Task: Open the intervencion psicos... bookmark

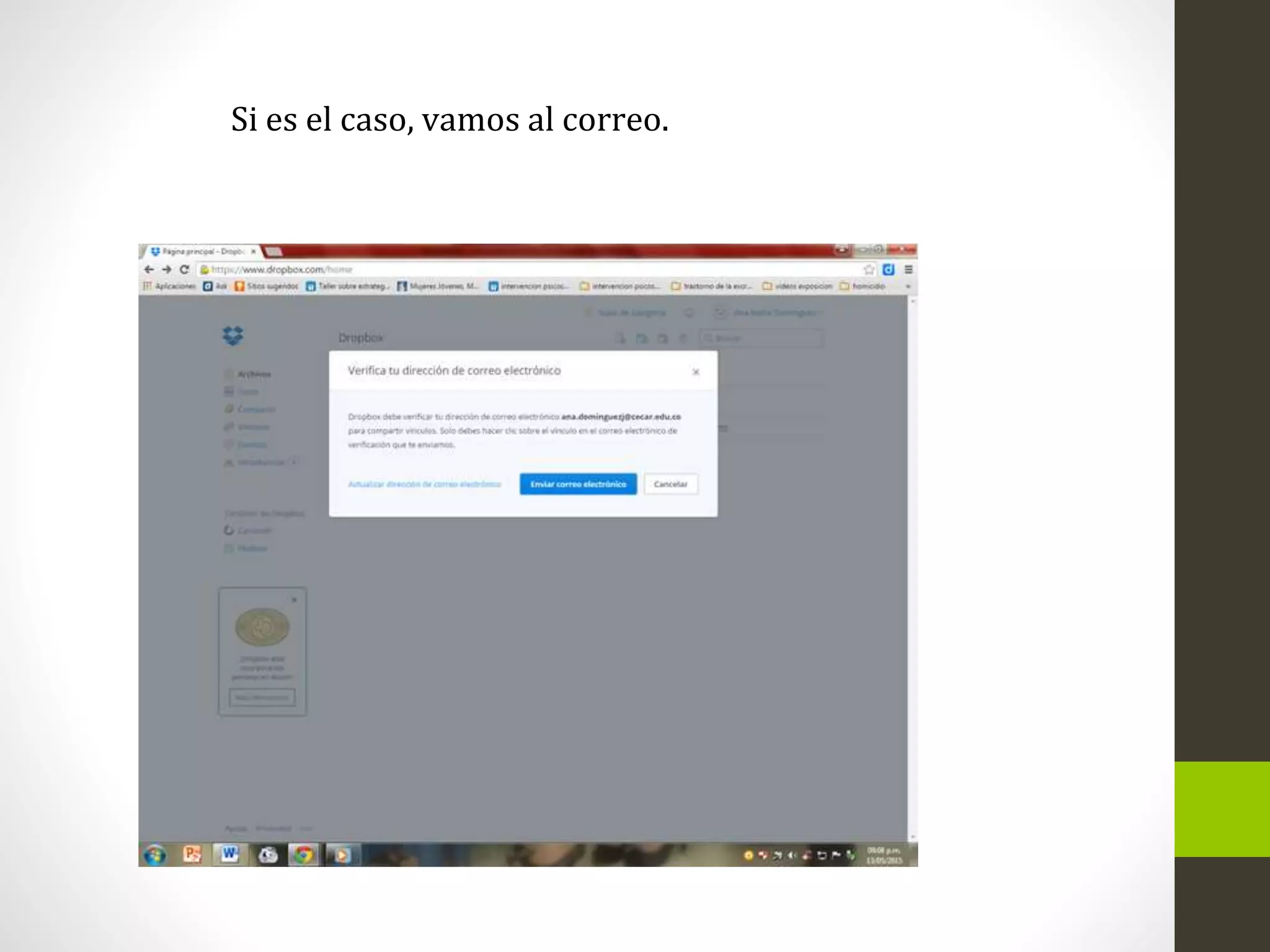Action: click(528, 286)
